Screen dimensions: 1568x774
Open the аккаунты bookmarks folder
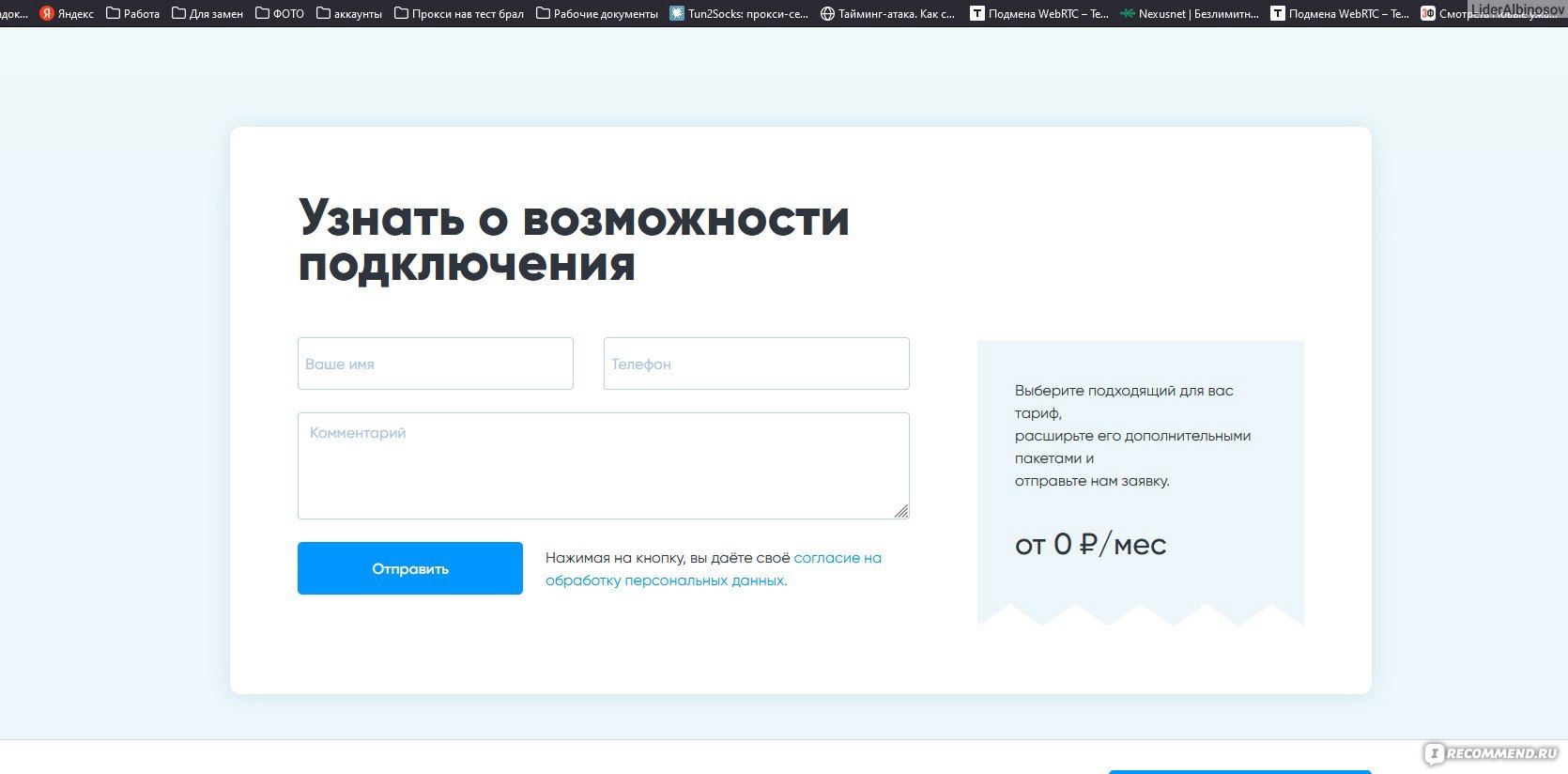349,13
